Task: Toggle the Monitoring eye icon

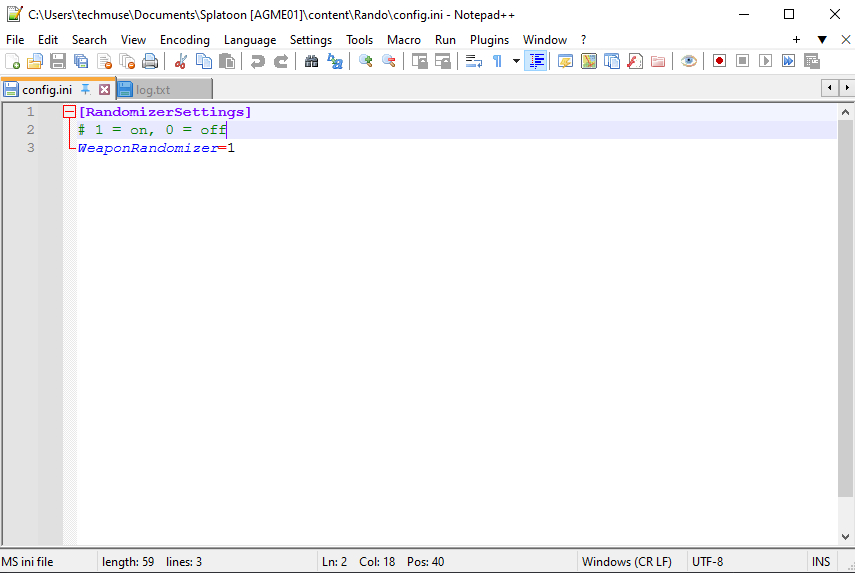Action: tap(688, 61)
